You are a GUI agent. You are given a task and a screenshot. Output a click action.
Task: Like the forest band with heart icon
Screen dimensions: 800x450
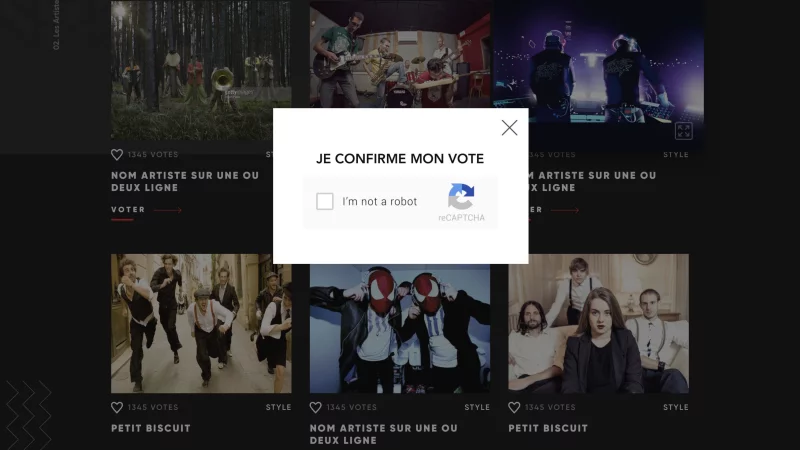click(x=117, y=155)
